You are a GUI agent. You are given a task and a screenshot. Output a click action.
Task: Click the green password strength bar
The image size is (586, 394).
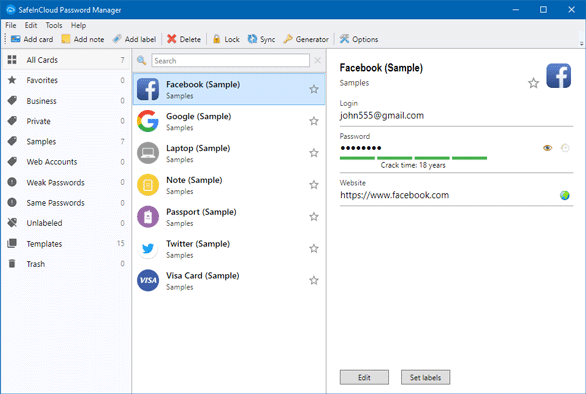413,158
